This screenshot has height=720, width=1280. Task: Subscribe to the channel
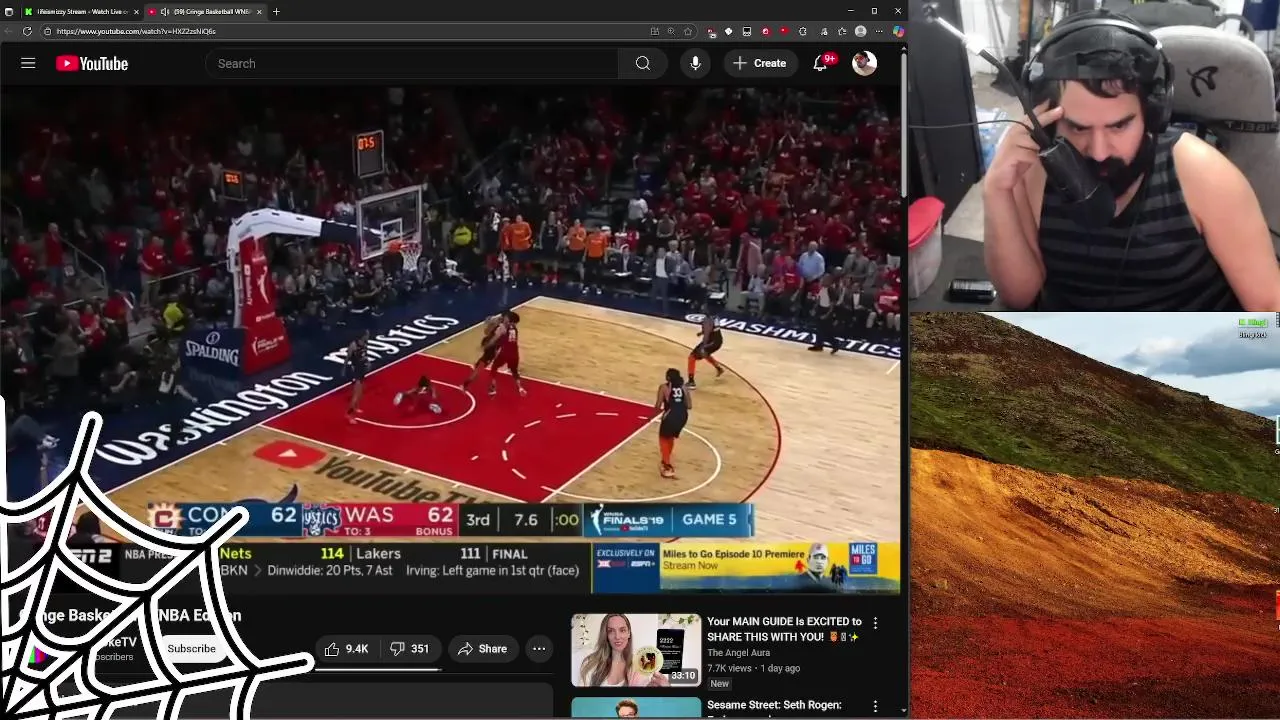point(191,649)
